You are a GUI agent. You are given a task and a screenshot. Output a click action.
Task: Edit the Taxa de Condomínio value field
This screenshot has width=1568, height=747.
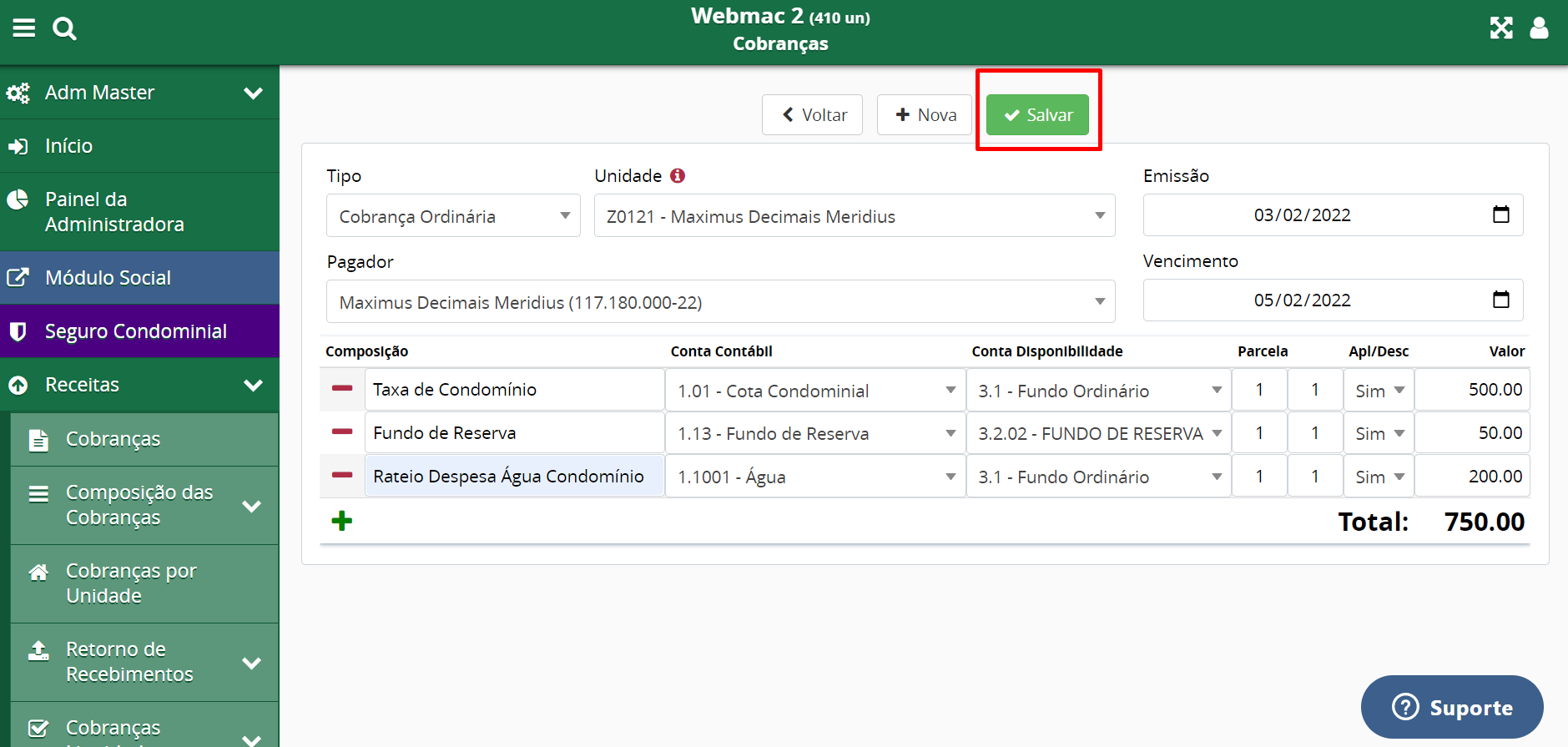1473,390
